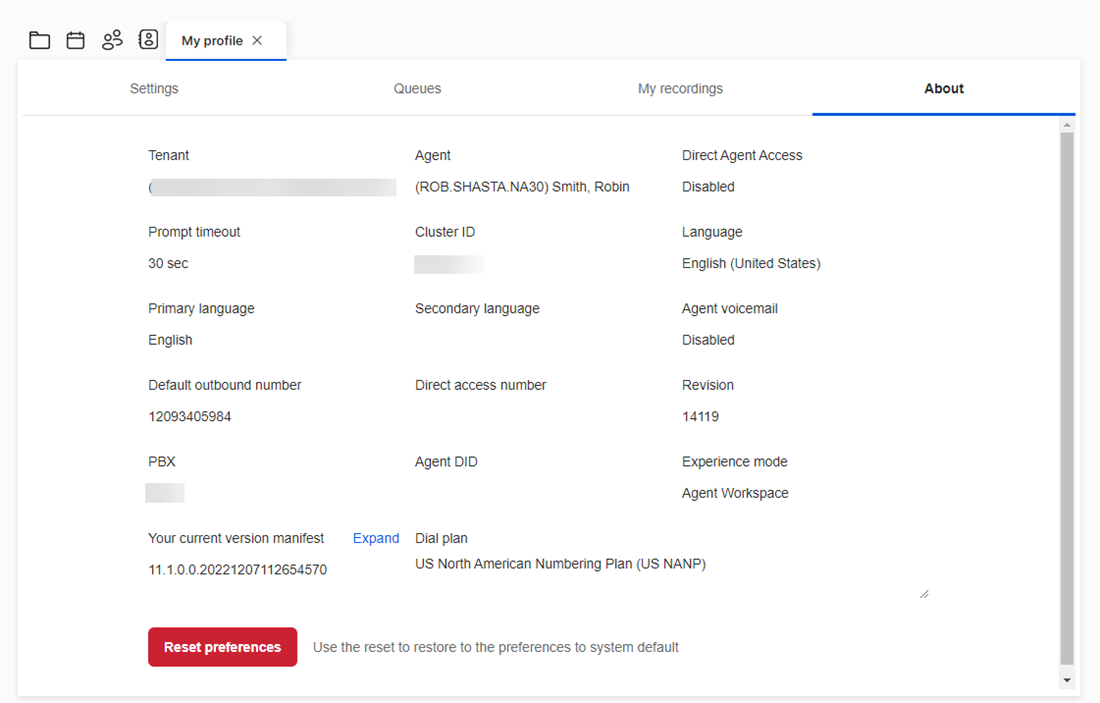This screenshot has height=703, width=1100.
Task: Click the version number 11.1.0.0.20221207112654570
Action: coord(237,570)
